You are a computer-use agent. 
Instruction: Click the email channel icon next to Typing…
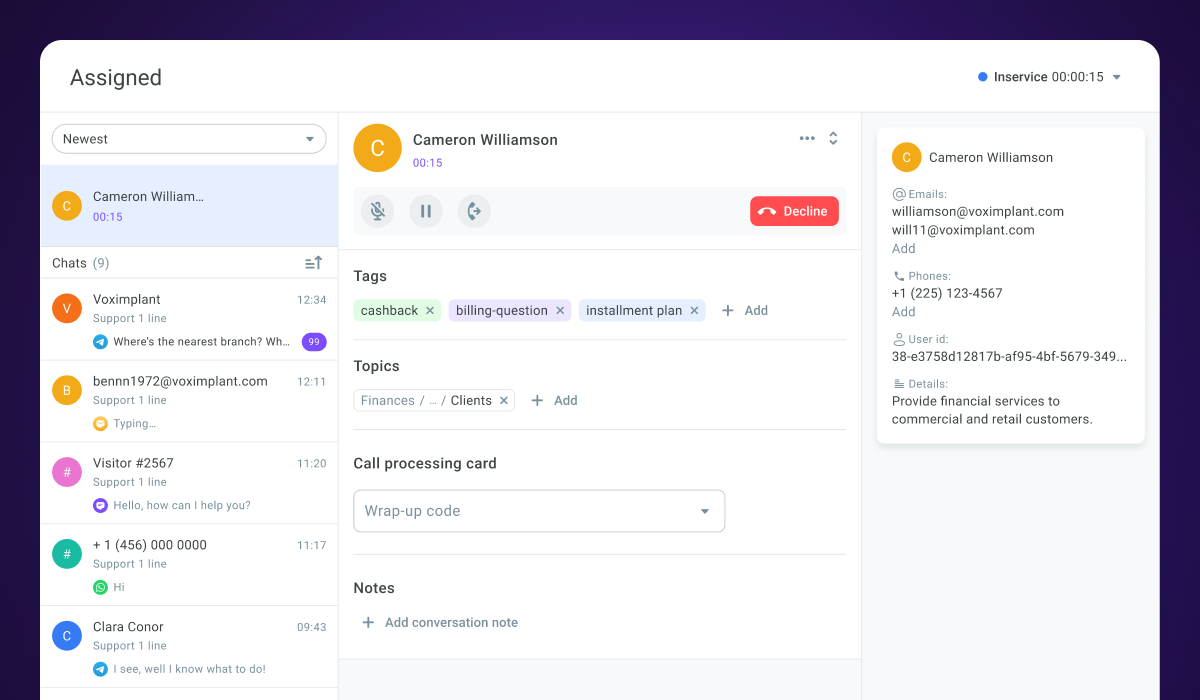[x=100, y=424]
